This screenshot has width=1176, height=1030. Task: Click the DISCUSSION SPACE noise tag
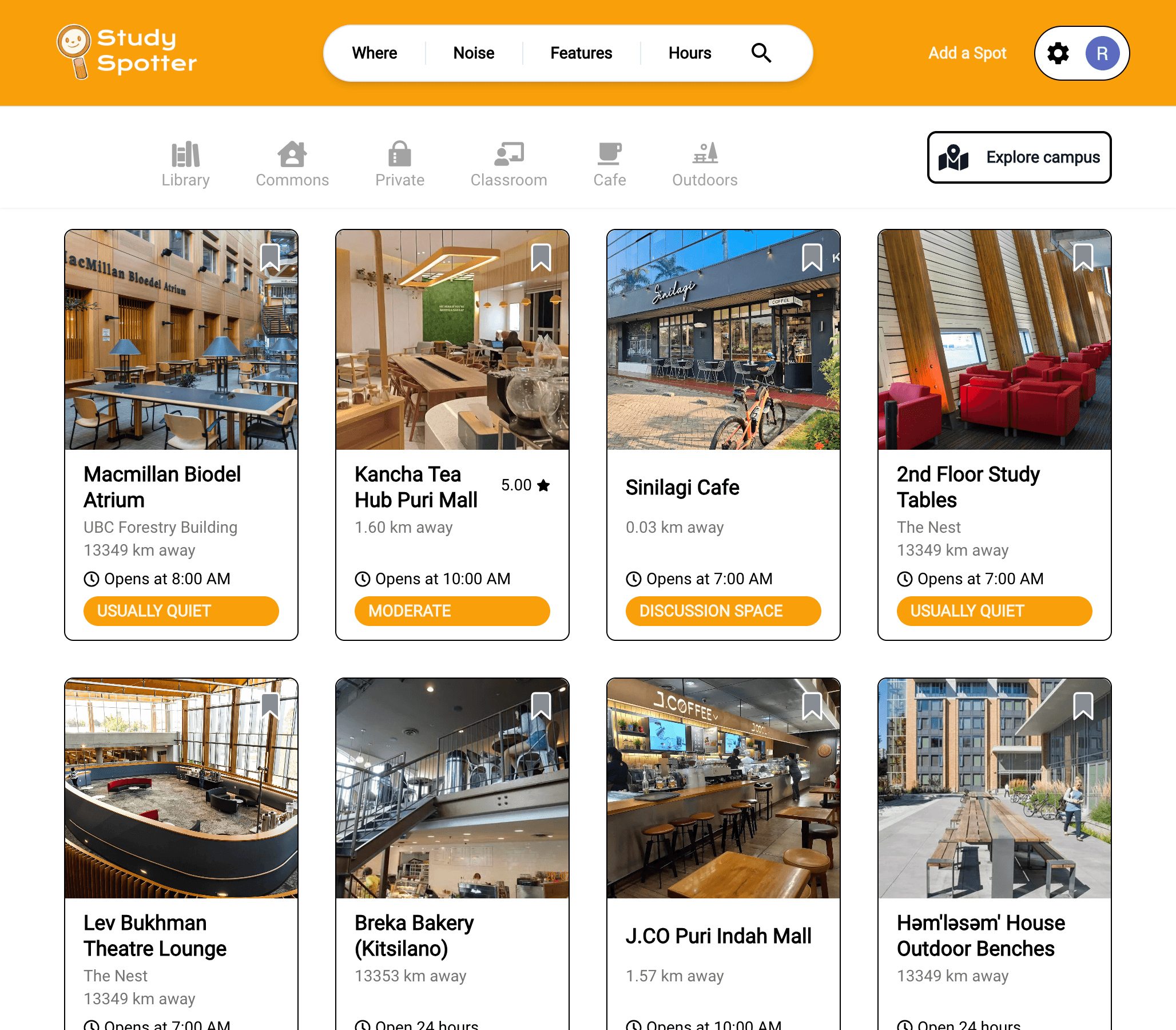(724, 611)
